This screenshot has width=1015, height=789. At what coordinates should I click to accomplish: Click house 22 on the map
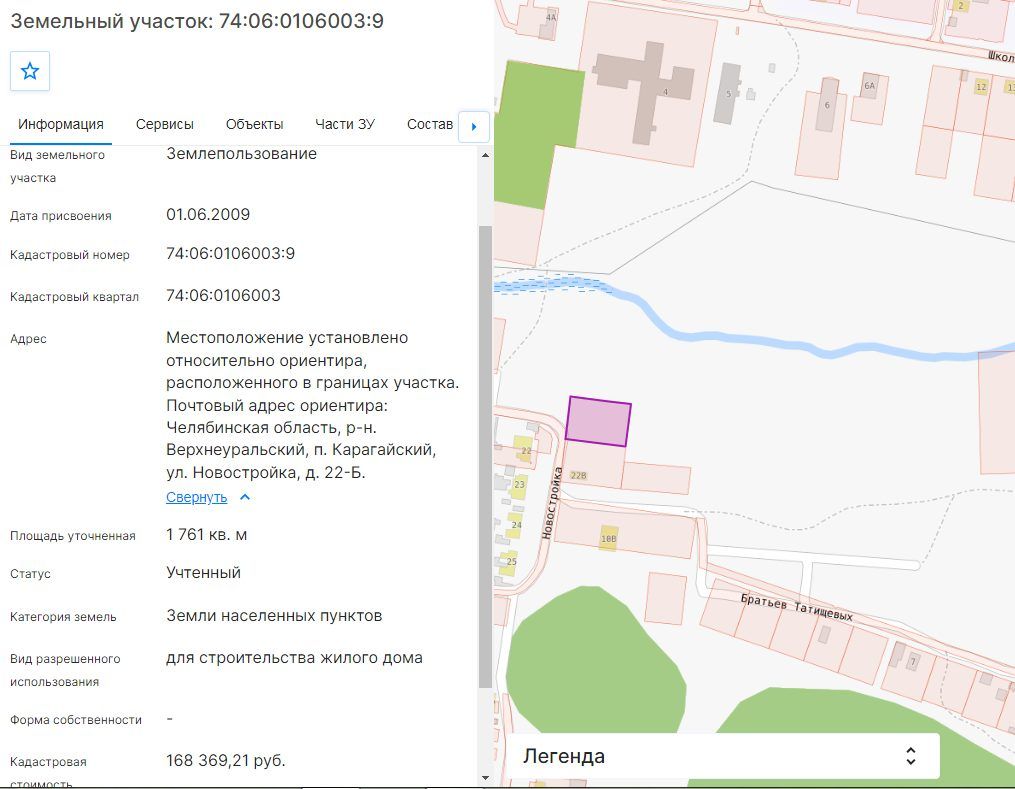click(524, 449)
